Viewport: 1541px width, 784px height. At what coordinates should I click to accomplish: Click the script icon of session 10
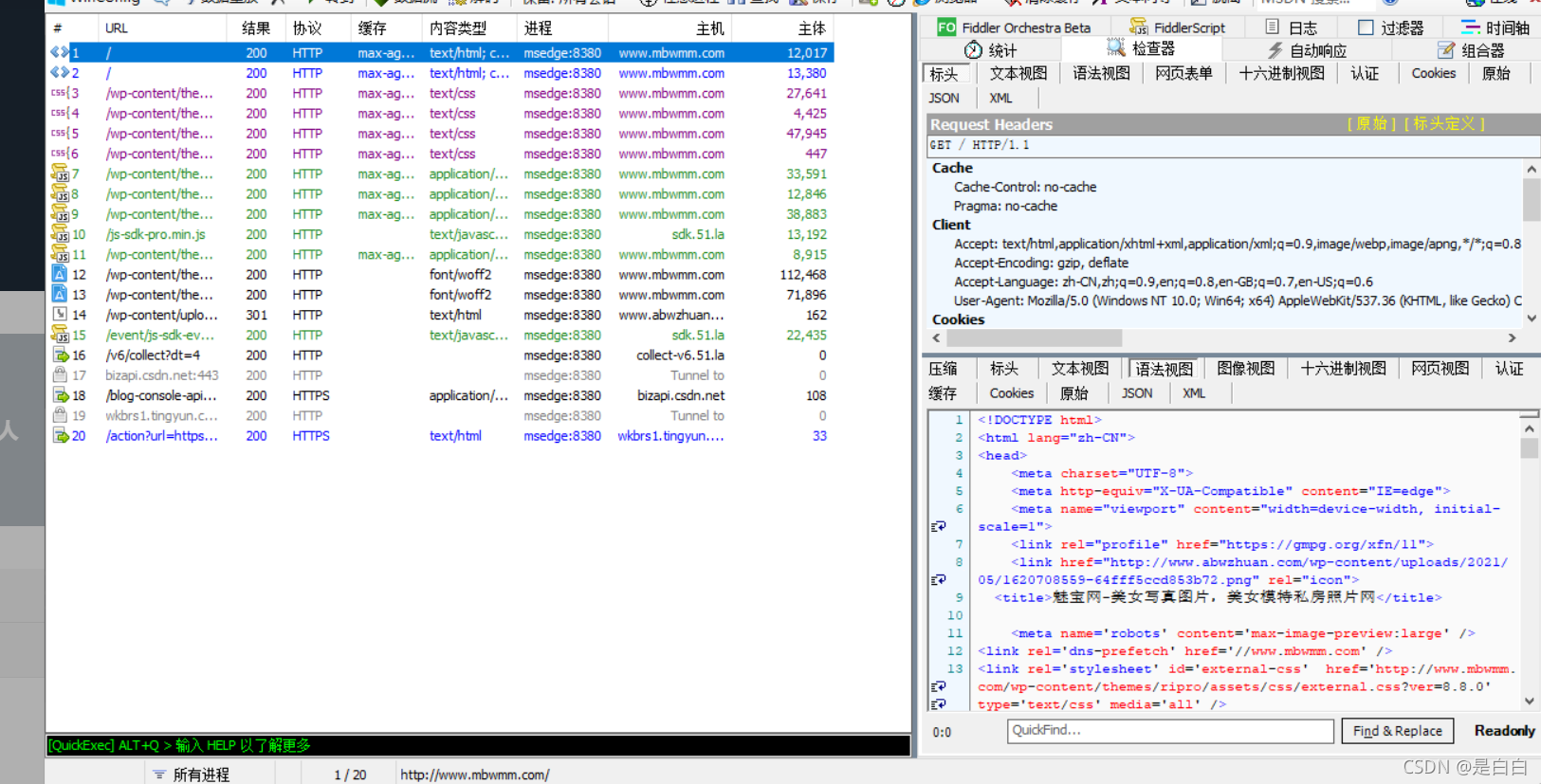pyautogui.click(x=59, y=233)
